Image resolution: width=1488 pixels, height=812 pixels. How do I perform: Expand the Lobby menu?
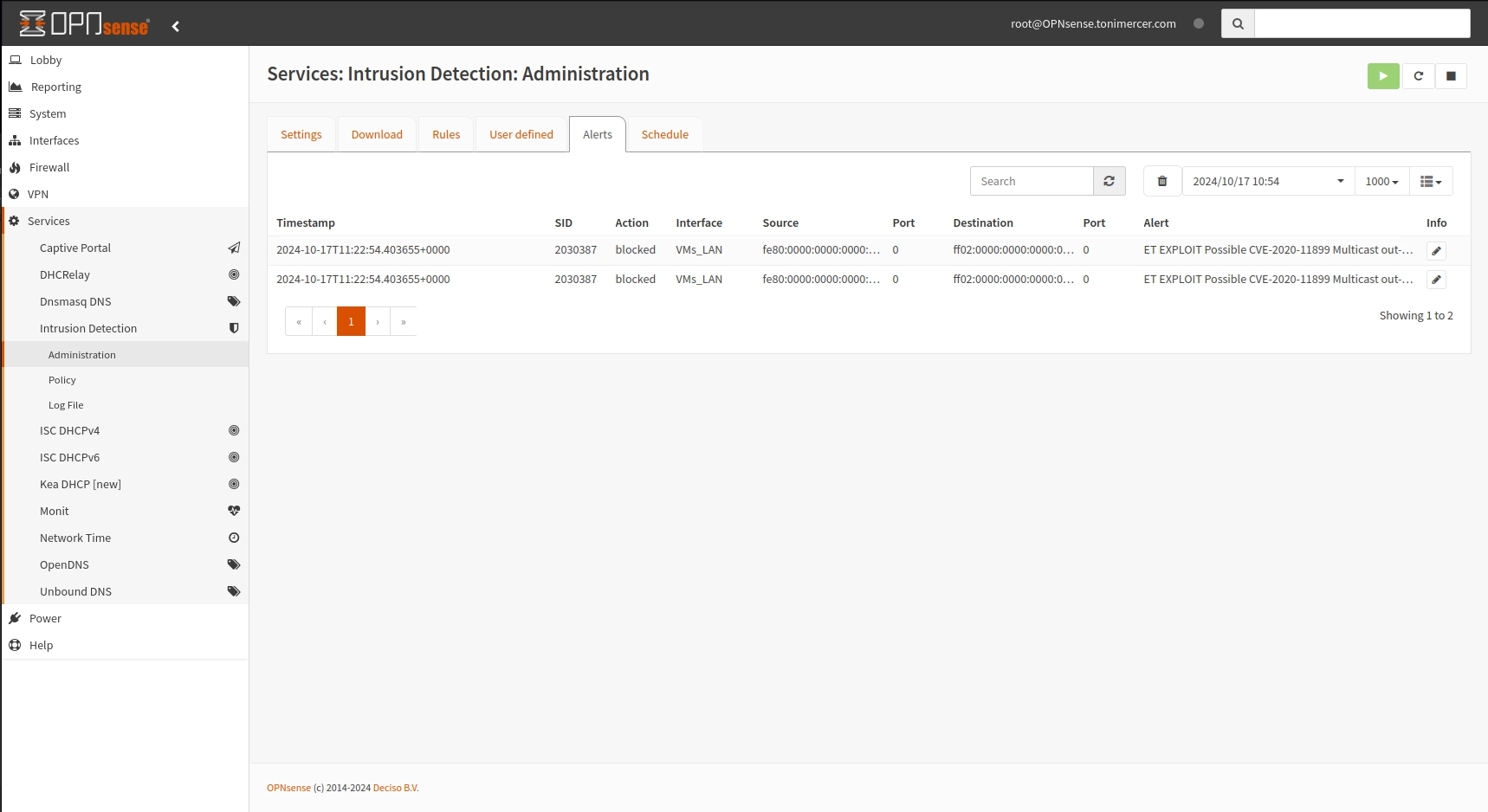125,60
